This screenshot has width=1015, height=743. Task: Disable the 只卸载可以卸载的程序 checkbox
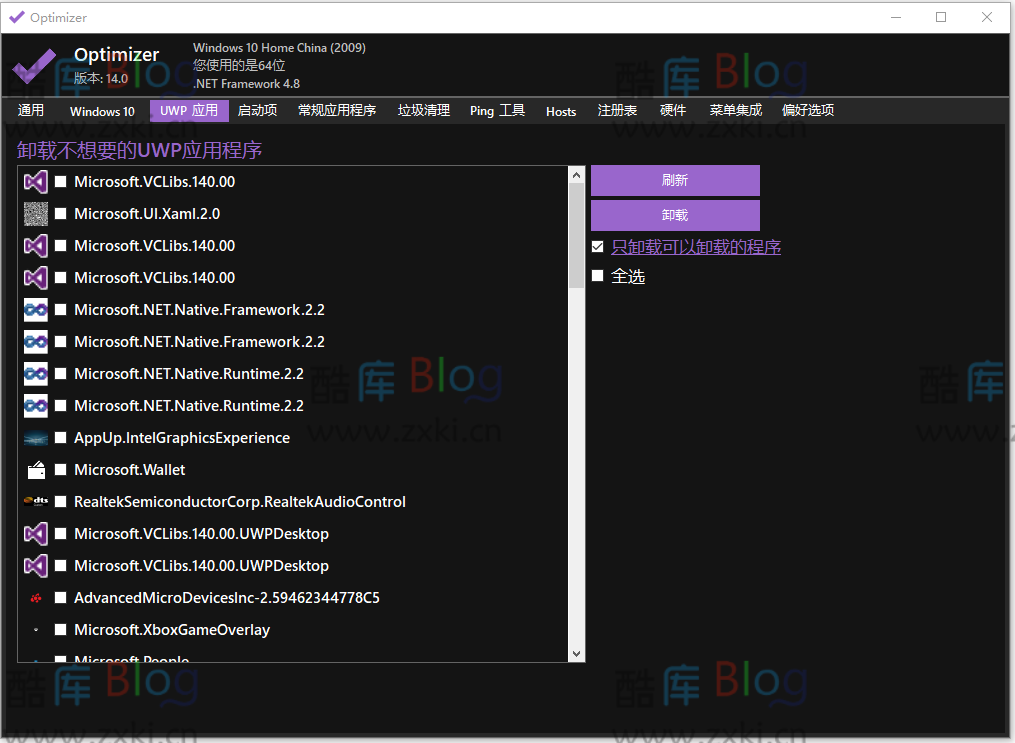598,246
